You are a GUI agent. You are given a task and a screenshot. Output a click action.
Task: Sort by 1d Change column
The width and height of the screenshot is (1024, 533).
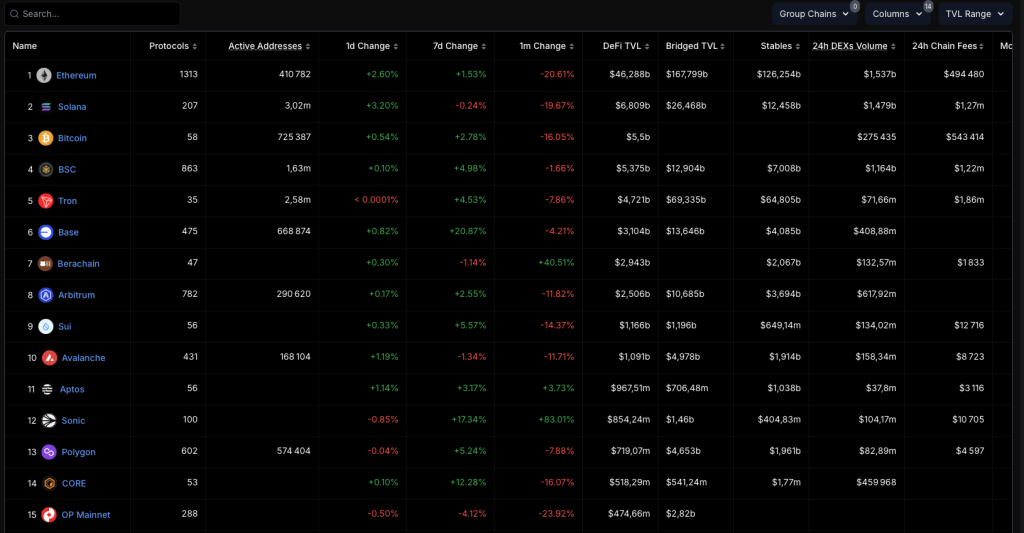(x=372, y=46)
